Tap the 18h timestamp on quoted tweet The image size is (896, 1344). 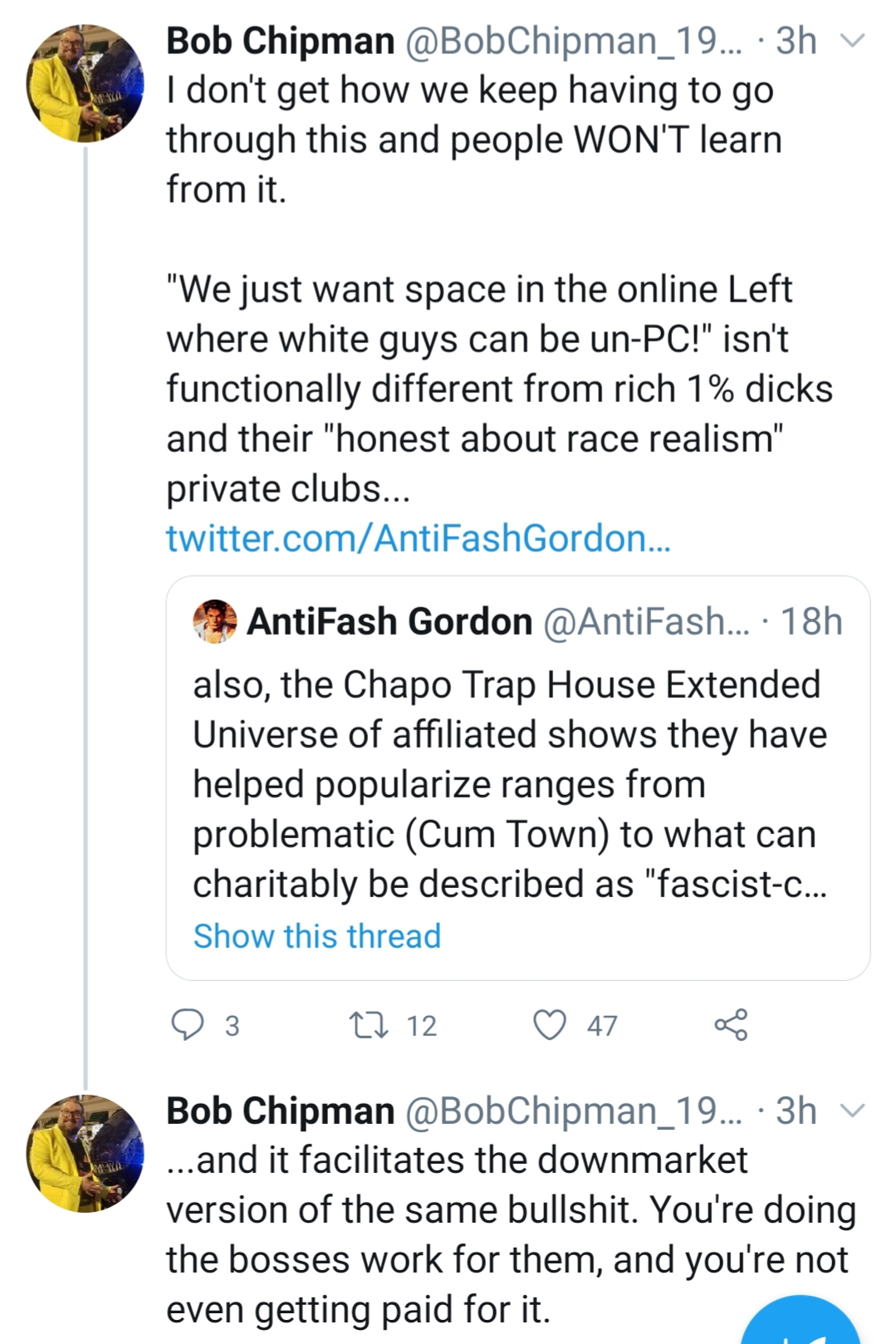click(811, 621)
